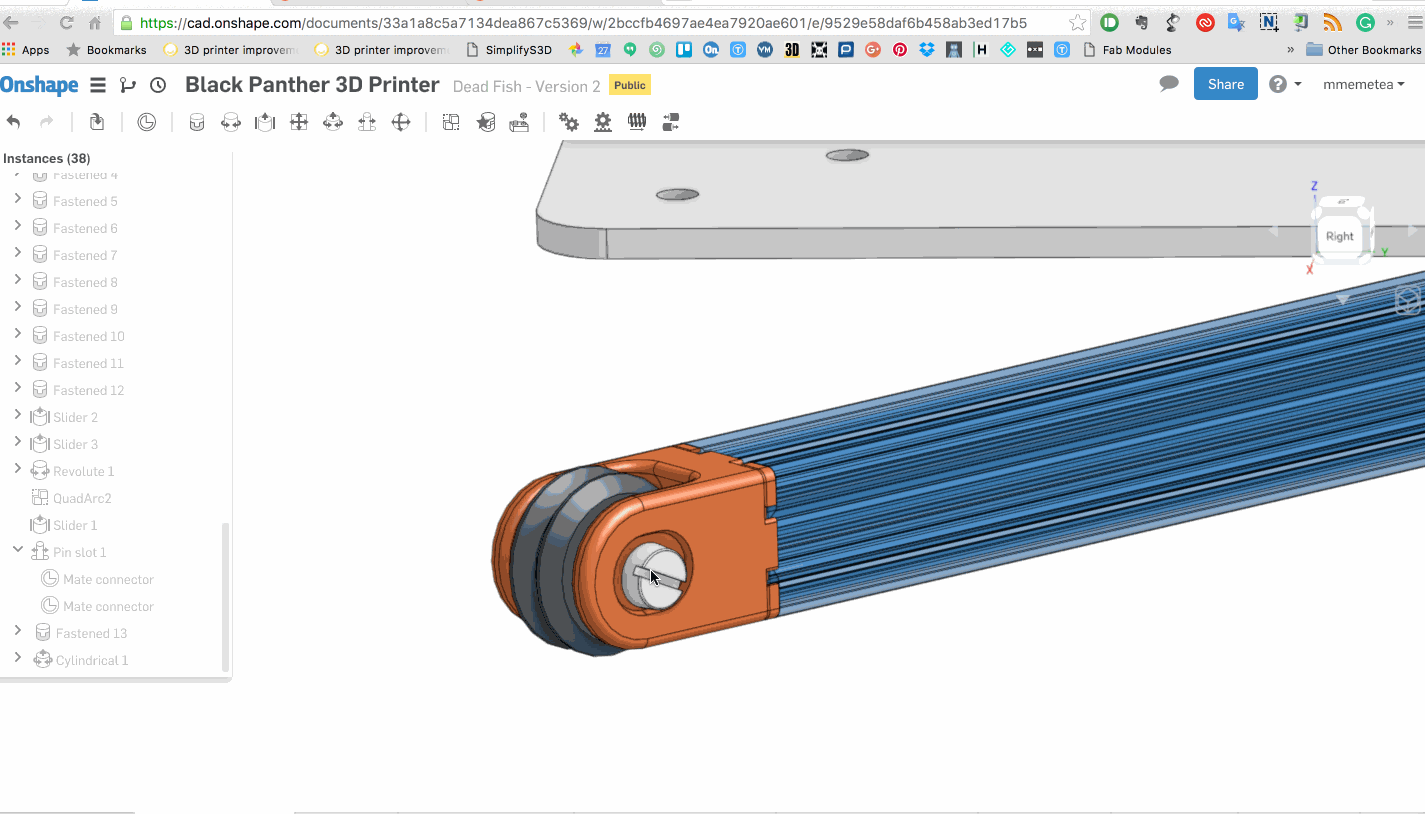
Task: Click the blue Share button
Action: tap(1225, 84)
